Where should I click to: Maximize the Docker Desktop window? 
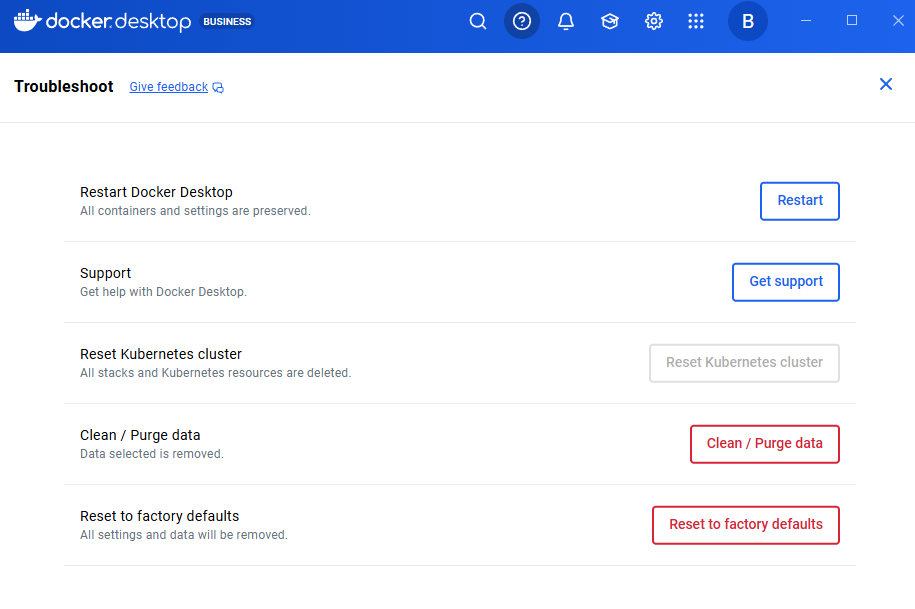[x=852, y=21]
